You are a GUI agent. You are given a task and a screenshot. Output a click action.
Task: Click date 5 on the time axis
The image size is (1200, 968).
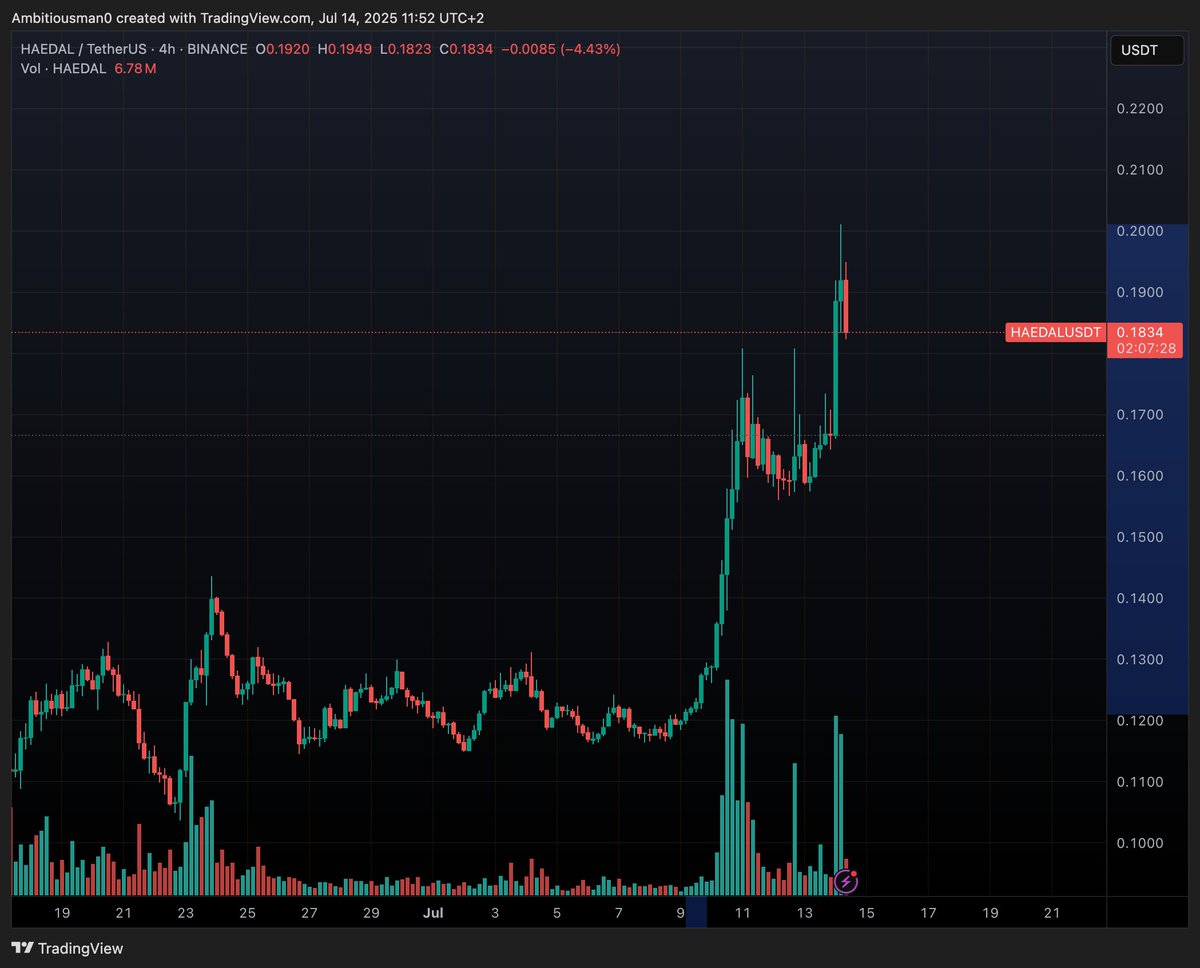[x=557, y=913]
